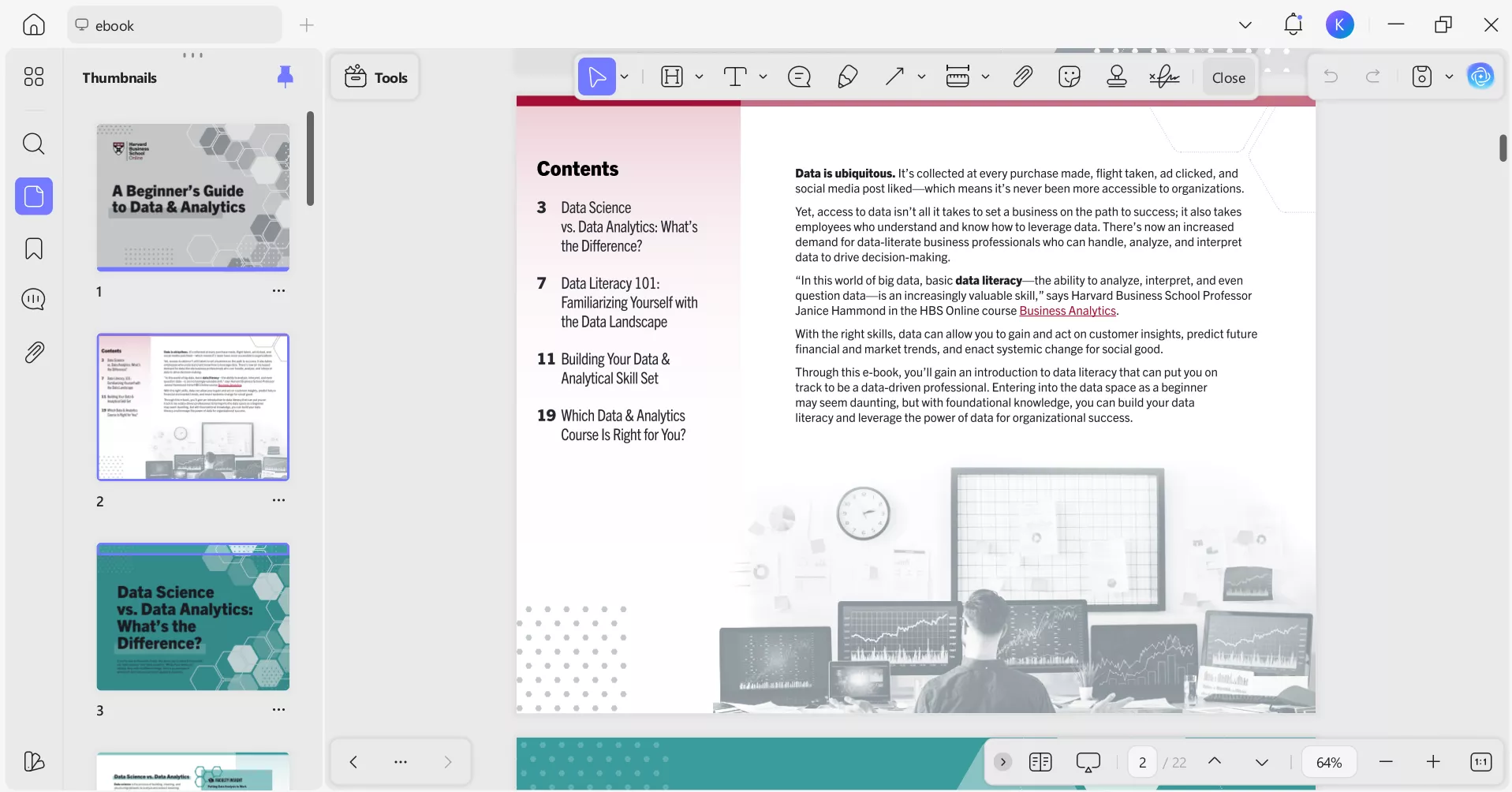This screenshot has height=792, width=1512.
Task: Toggle the two-page reading view
Action: [1040, 762]
